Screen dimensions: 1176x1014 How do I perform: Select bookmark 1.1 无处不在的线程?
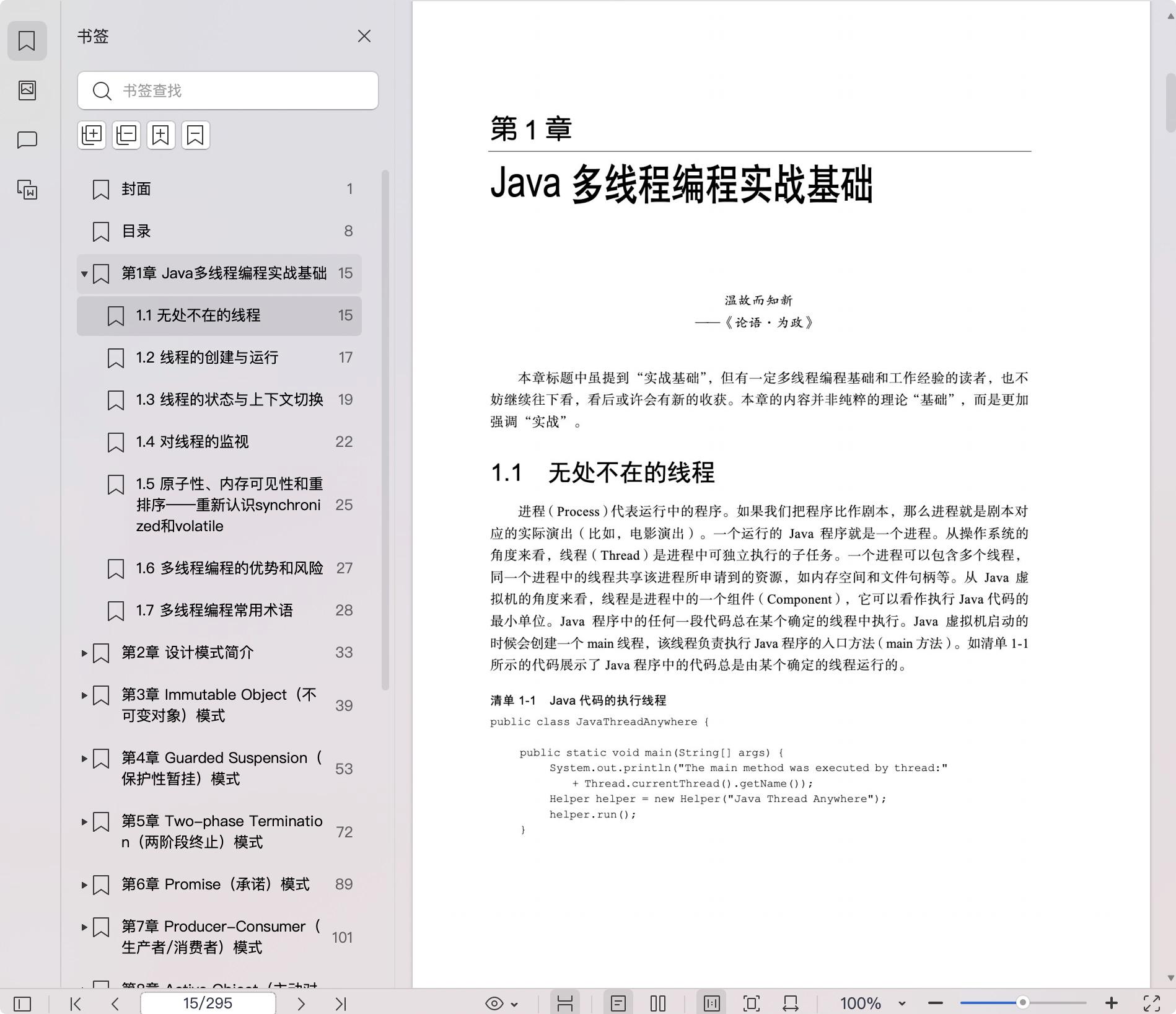click(x=219, y=315)
